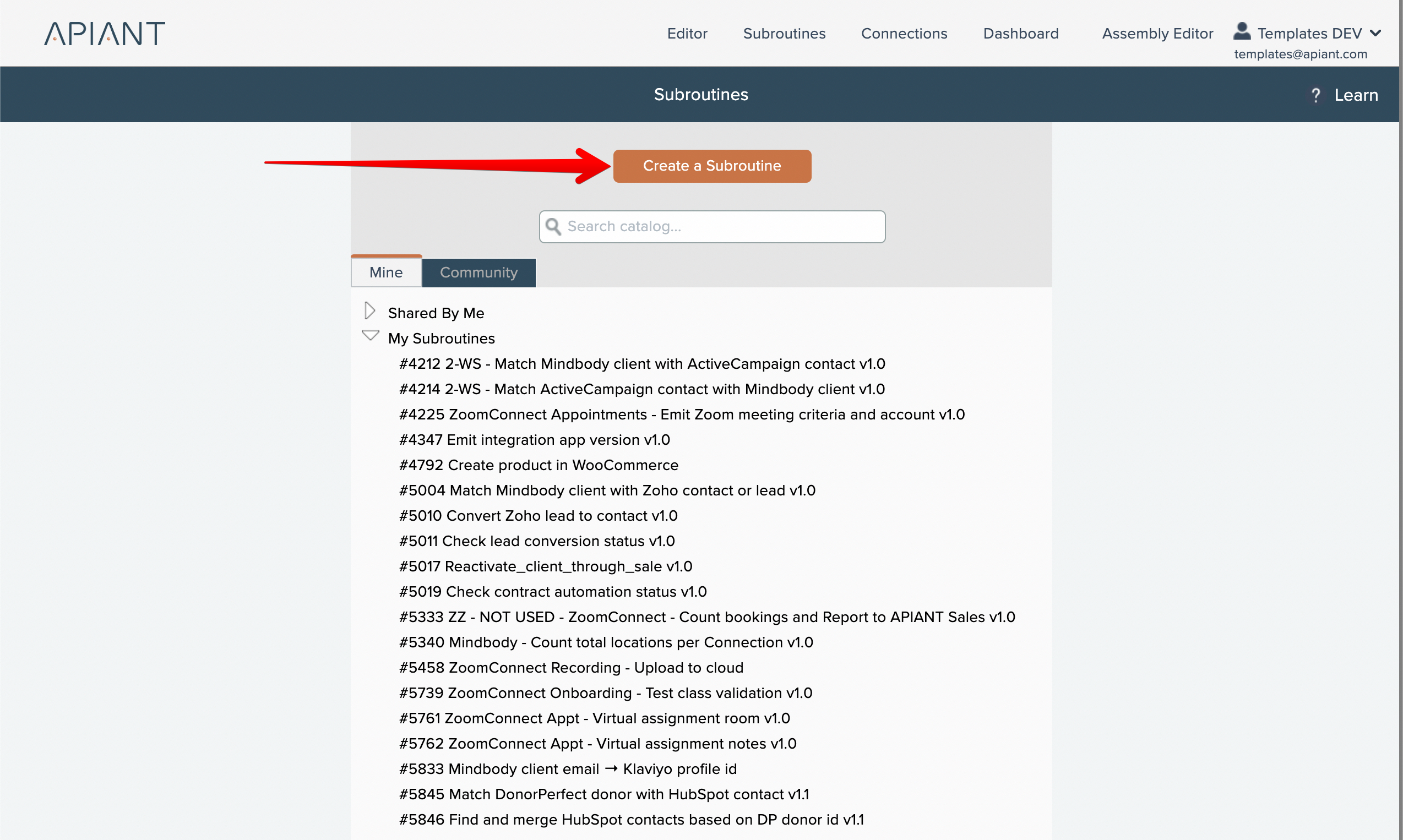This screenshot has width=1403, height=840.
Task: Open subroutine #4792 Create product in WooCommerce
Action: tap(538, 465)
